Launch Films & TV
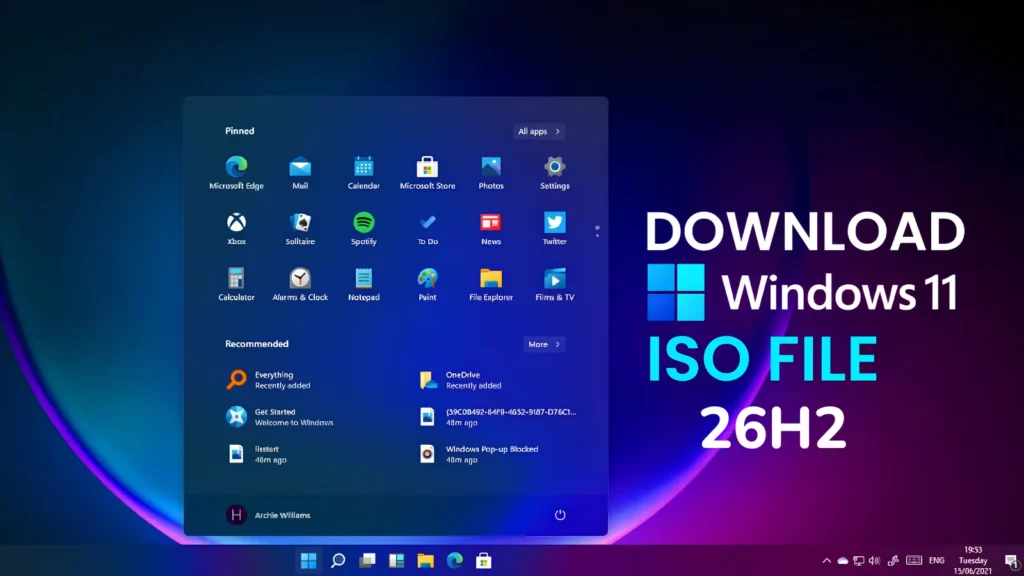This screenshot has width=1024, height=576. 554,284
